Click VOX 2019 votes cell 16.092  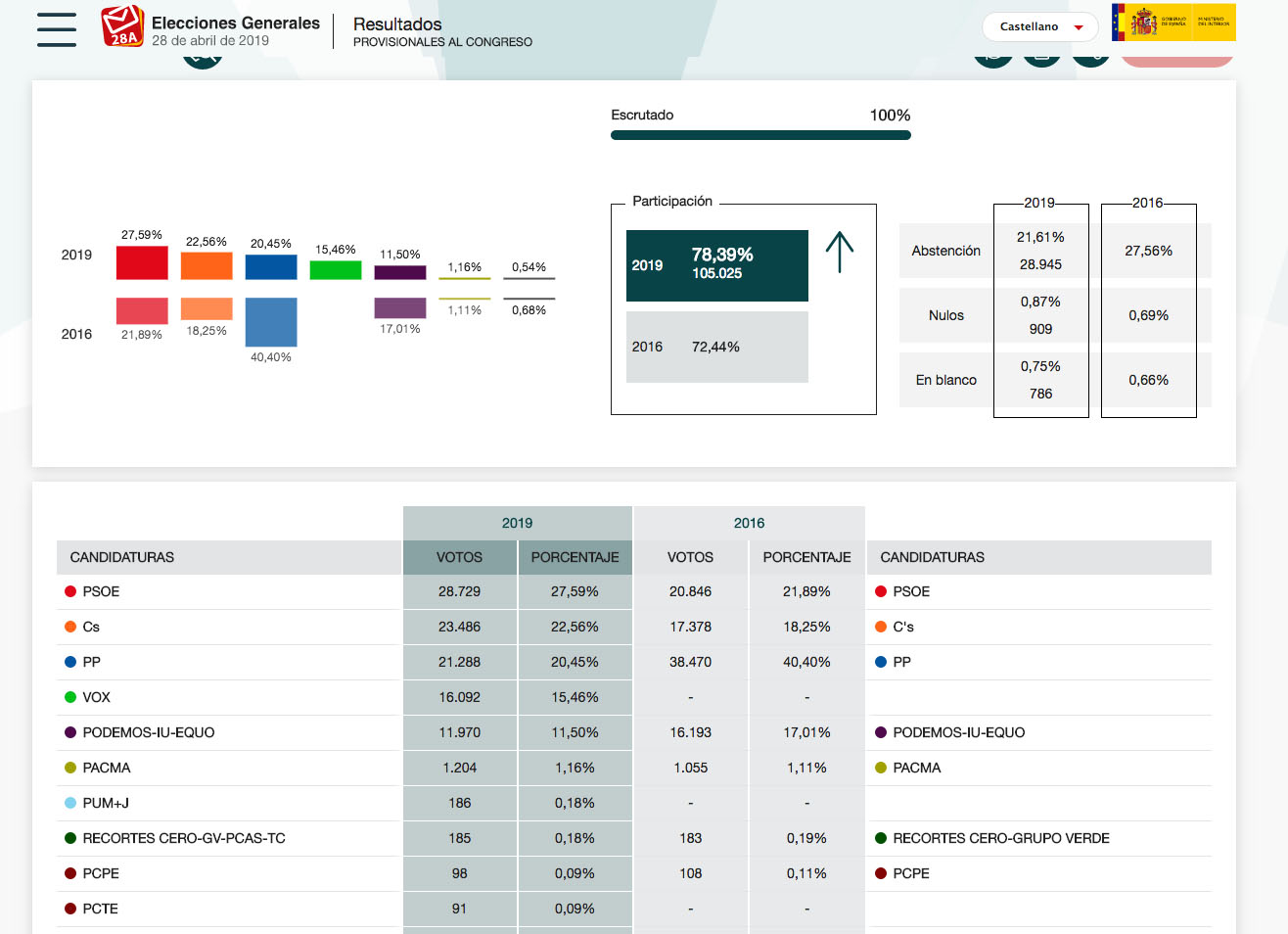tap(460, 697)
